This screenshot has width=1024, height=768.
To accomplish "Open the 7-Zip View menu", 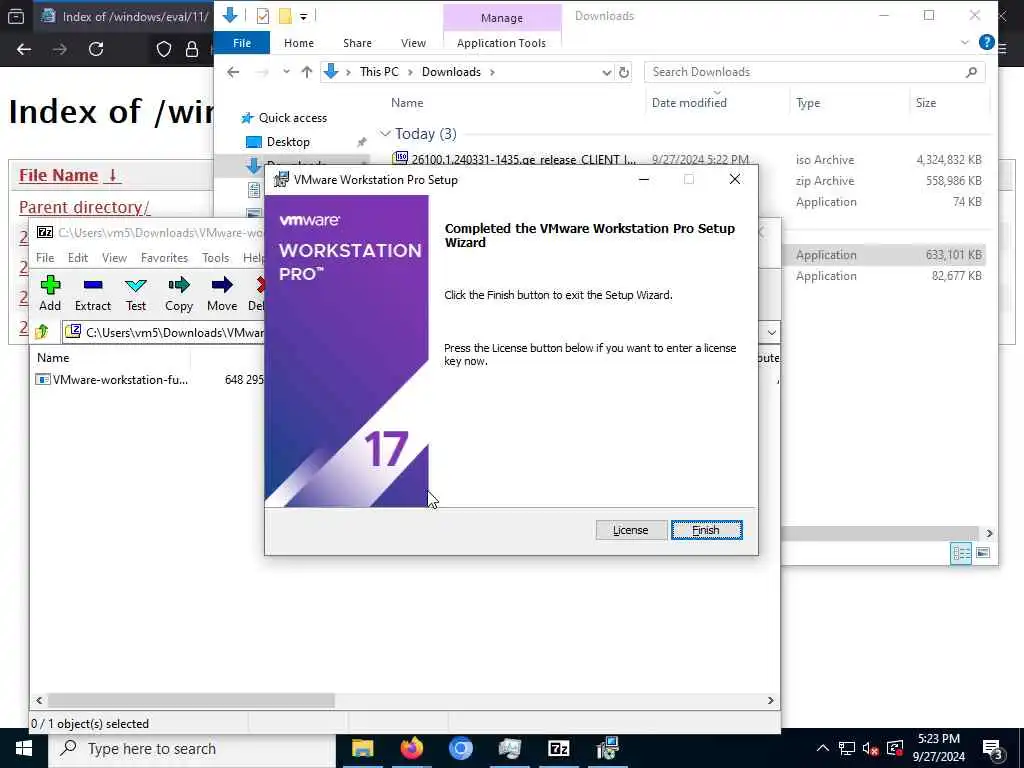I will [114, 257].
